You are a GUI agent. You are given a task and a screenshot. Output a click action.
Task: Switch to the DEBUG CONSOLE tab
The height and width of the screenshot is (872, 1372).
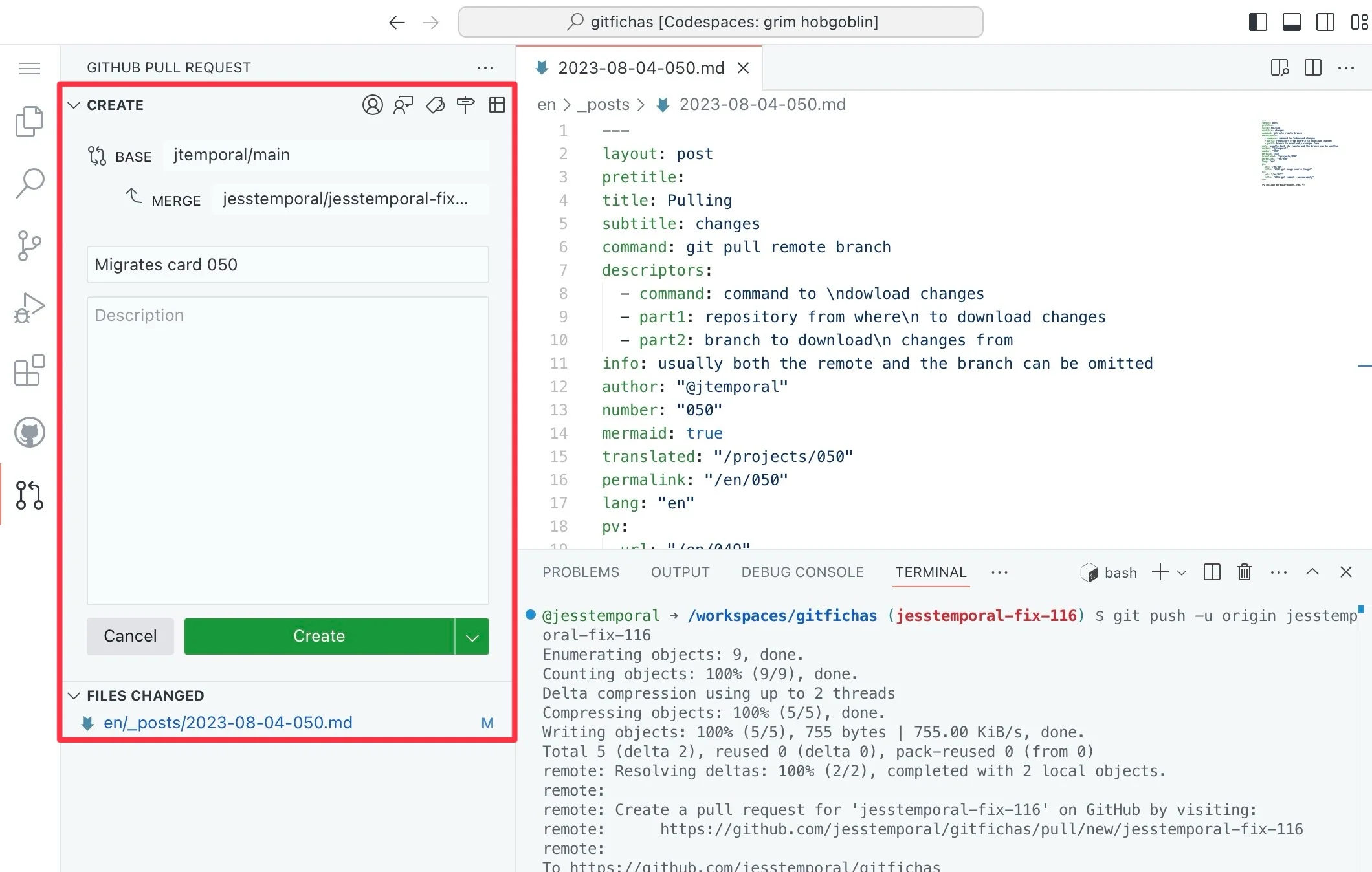point(802,572)
